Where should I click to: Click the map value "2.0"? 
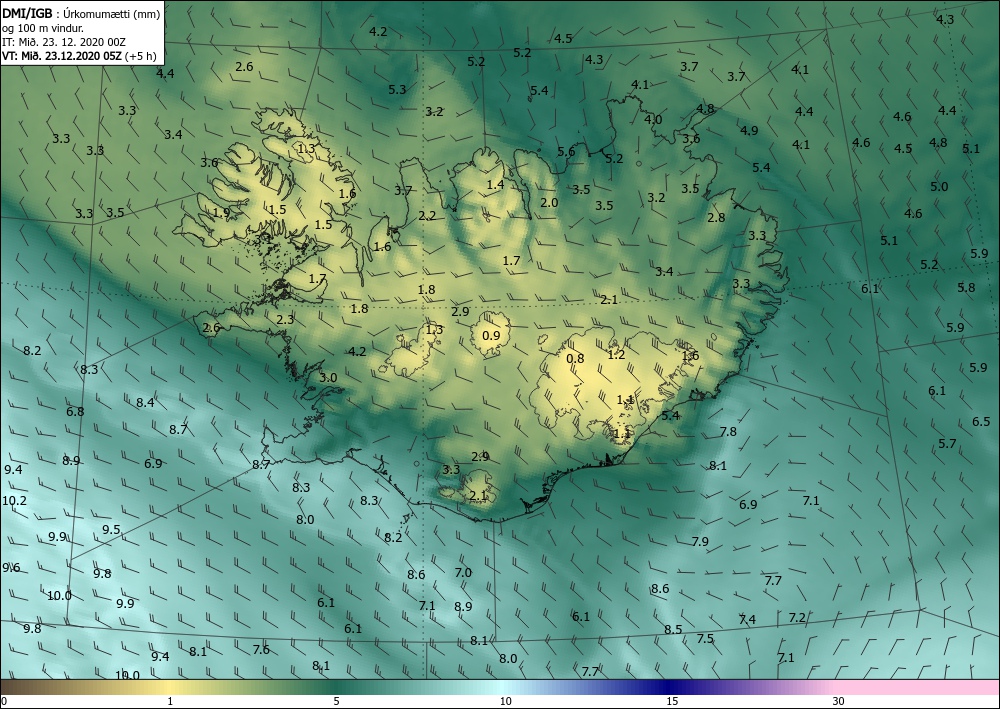[x=549, y=203]
